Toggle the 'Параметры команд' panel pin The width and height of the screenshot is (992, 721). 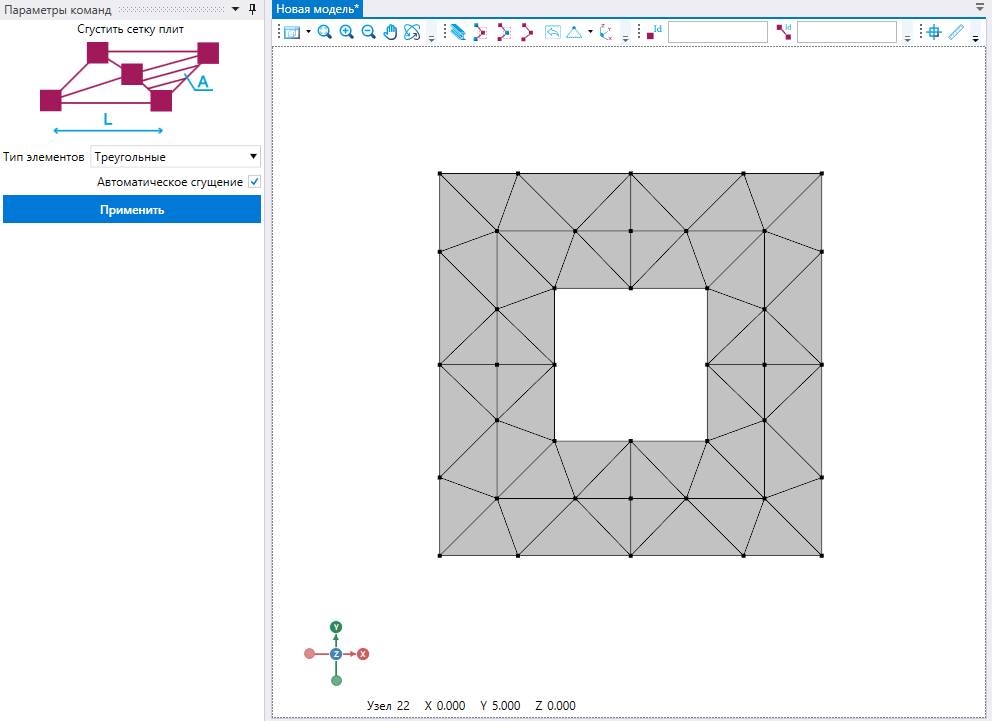point(252,9)
